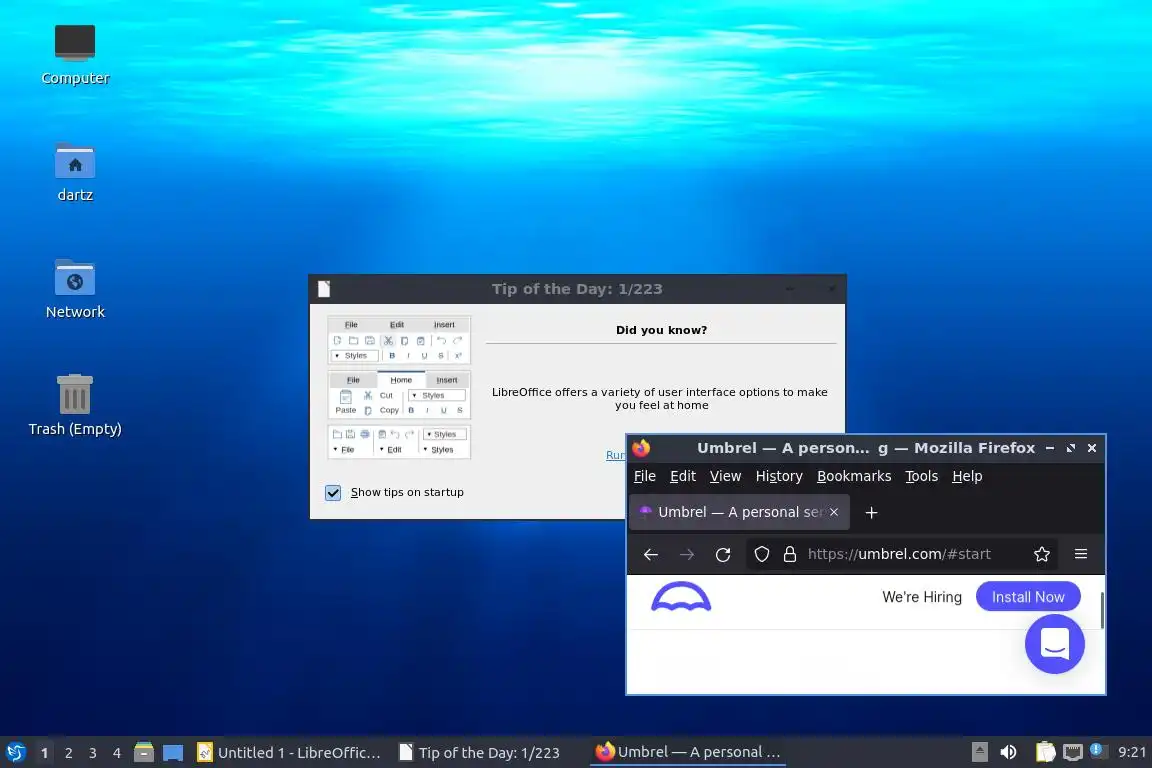Switch to the Untitled 1 - LibreOffice taskbar window
Viewport: 1152px width, 768px height.
click(289, 753)
